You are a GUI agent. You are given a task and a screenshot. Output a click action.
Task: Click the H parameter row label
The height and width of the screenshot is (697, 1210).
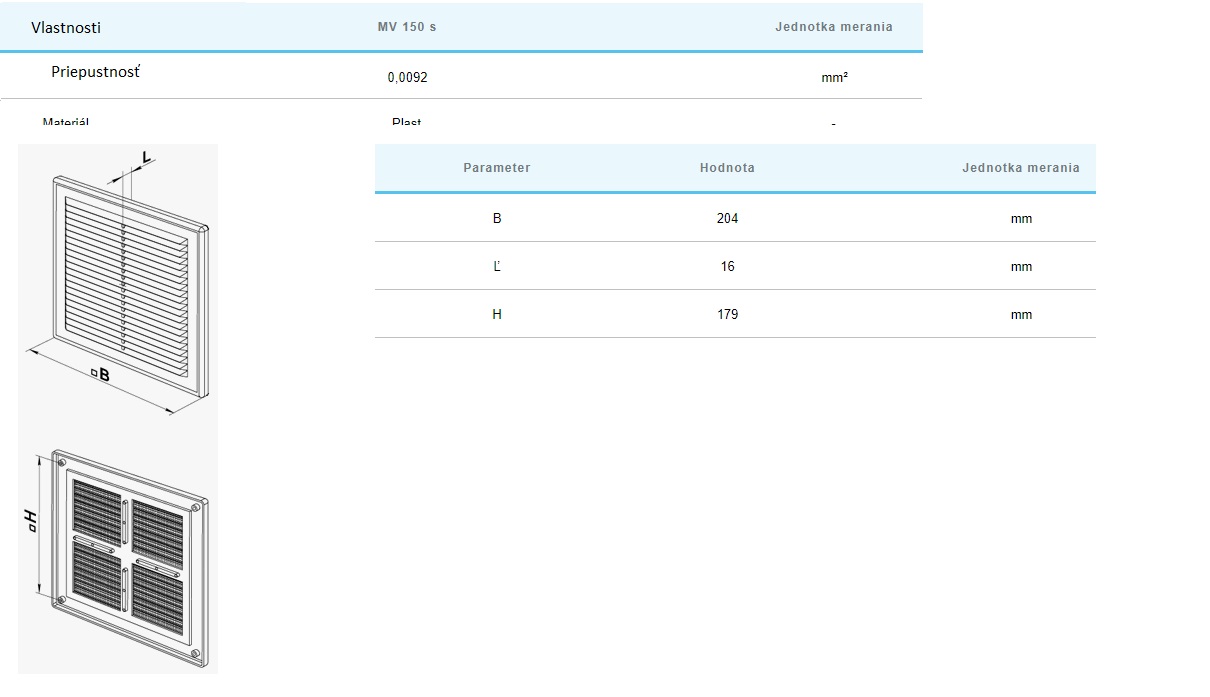point(497,314)
